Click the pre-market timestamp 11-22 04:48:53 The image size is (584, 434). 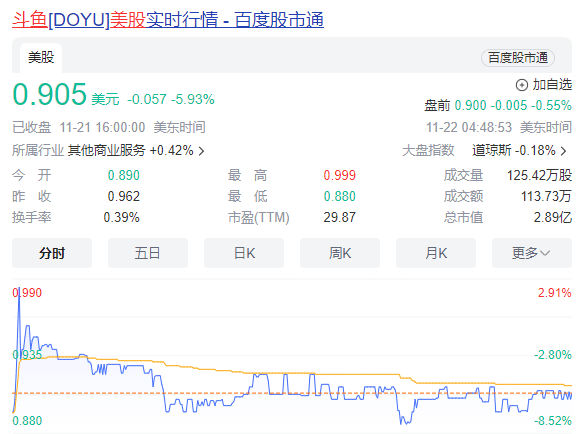(x=469, y=127)
